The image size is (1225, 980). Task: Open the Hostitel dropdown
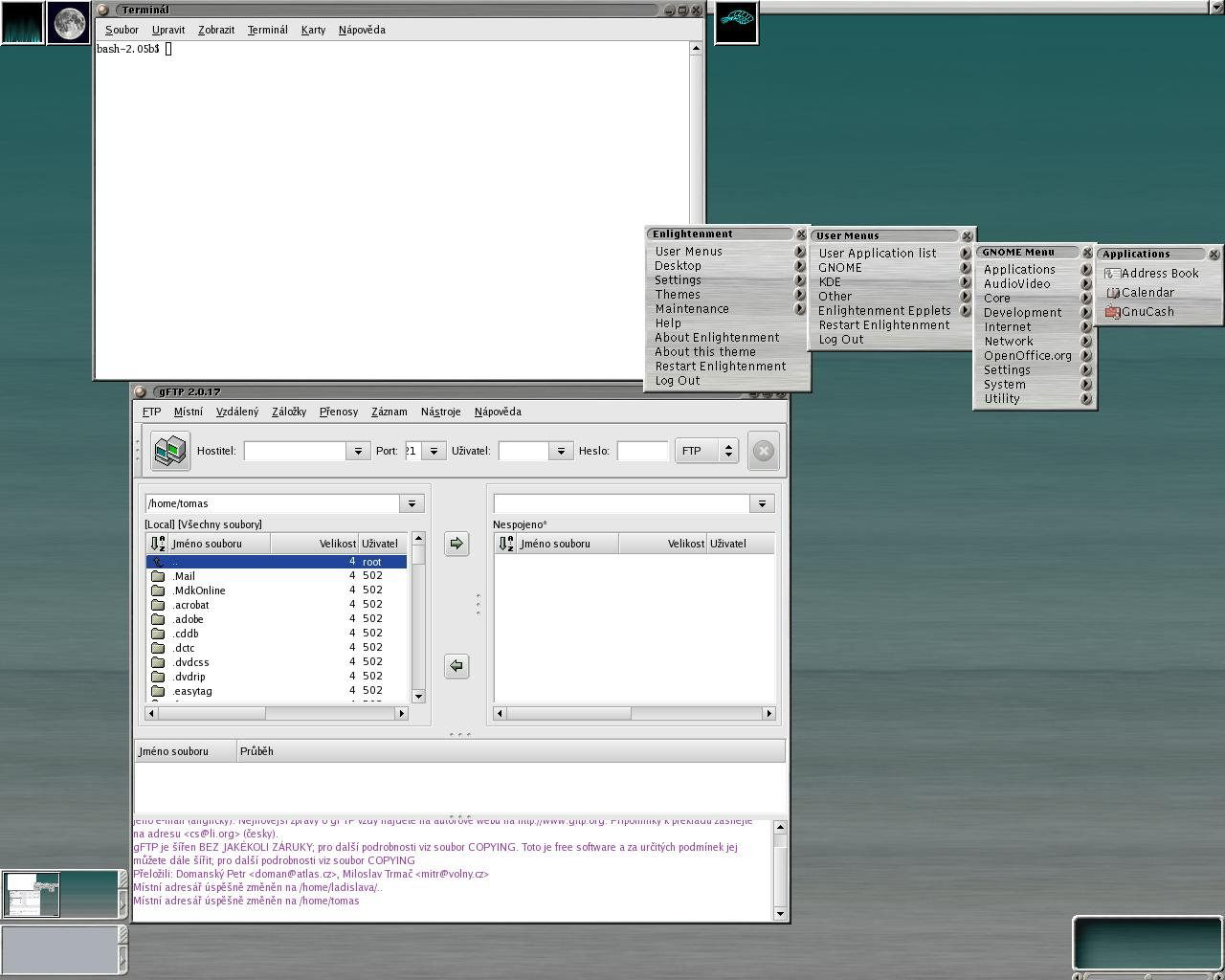(x=358, y=451)
